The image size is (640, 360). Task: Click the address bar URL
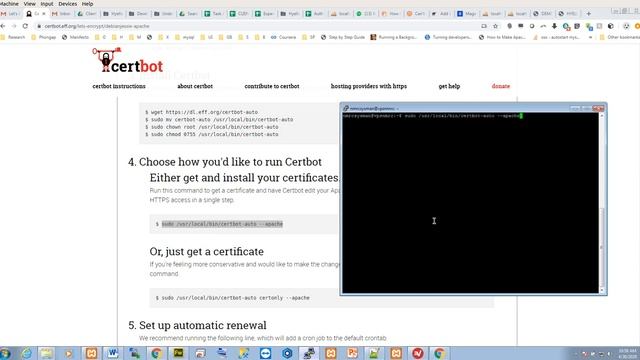coord(97,26)
